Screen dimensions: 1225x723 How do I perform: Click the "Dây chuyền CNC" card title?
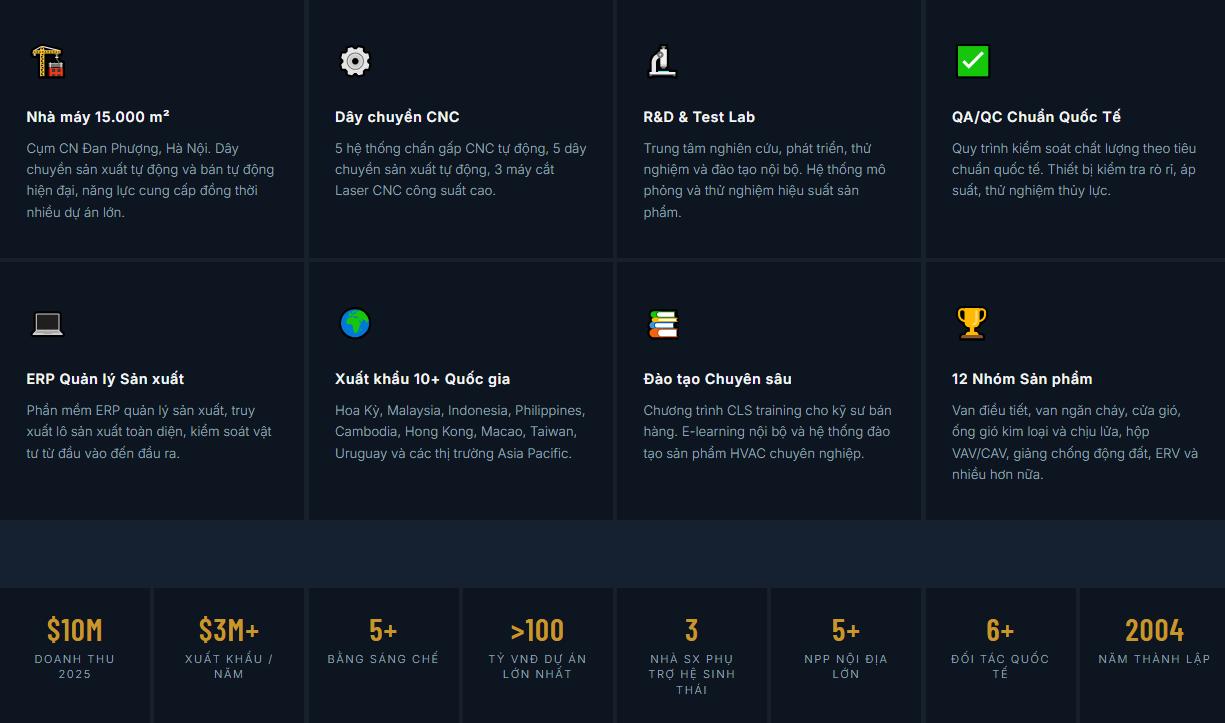(x=397, y=117)
